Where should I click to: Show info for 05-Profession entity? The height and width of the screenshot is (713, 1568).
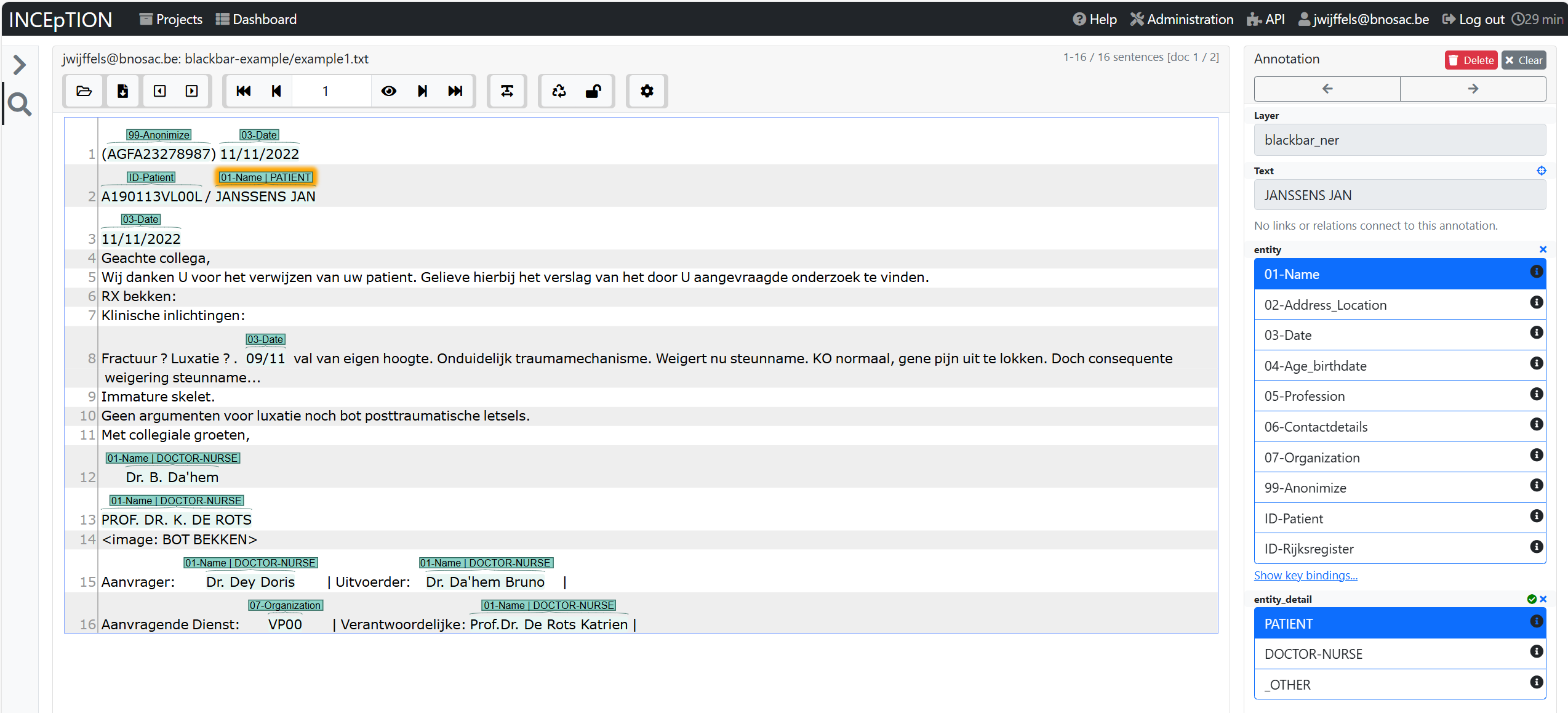pos(1536,393)
